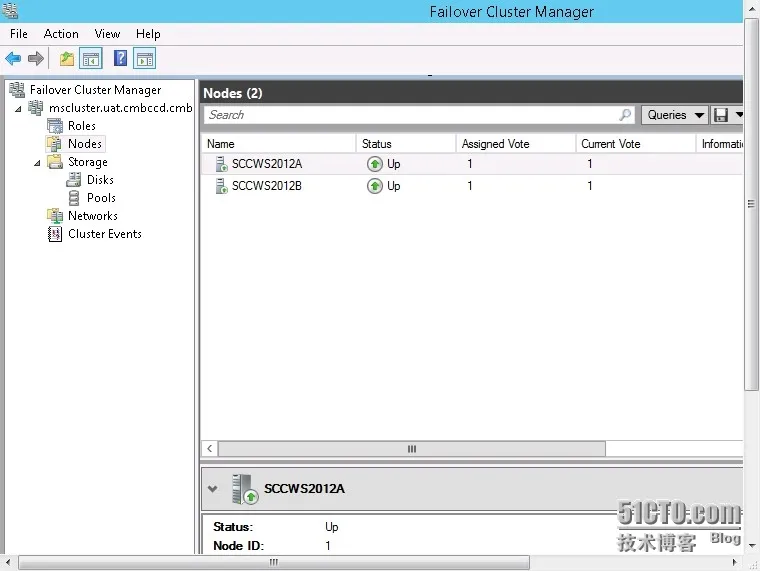Select the SCCWS2012A node row name

267,164
